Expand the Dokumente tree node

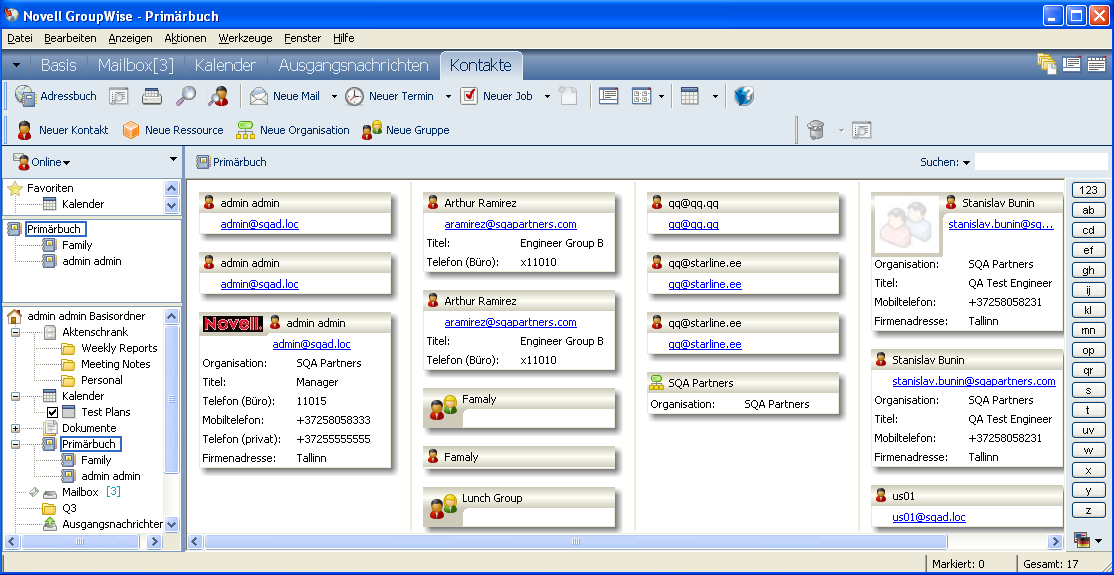pyautogui.click(x=15, y=429)
